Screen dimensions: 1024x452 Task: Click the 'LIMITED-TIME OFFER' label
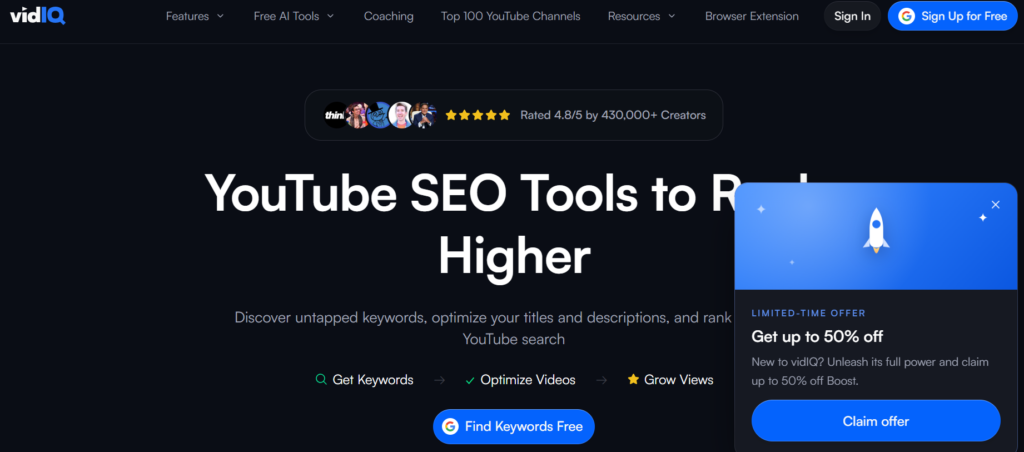(808, 314)
